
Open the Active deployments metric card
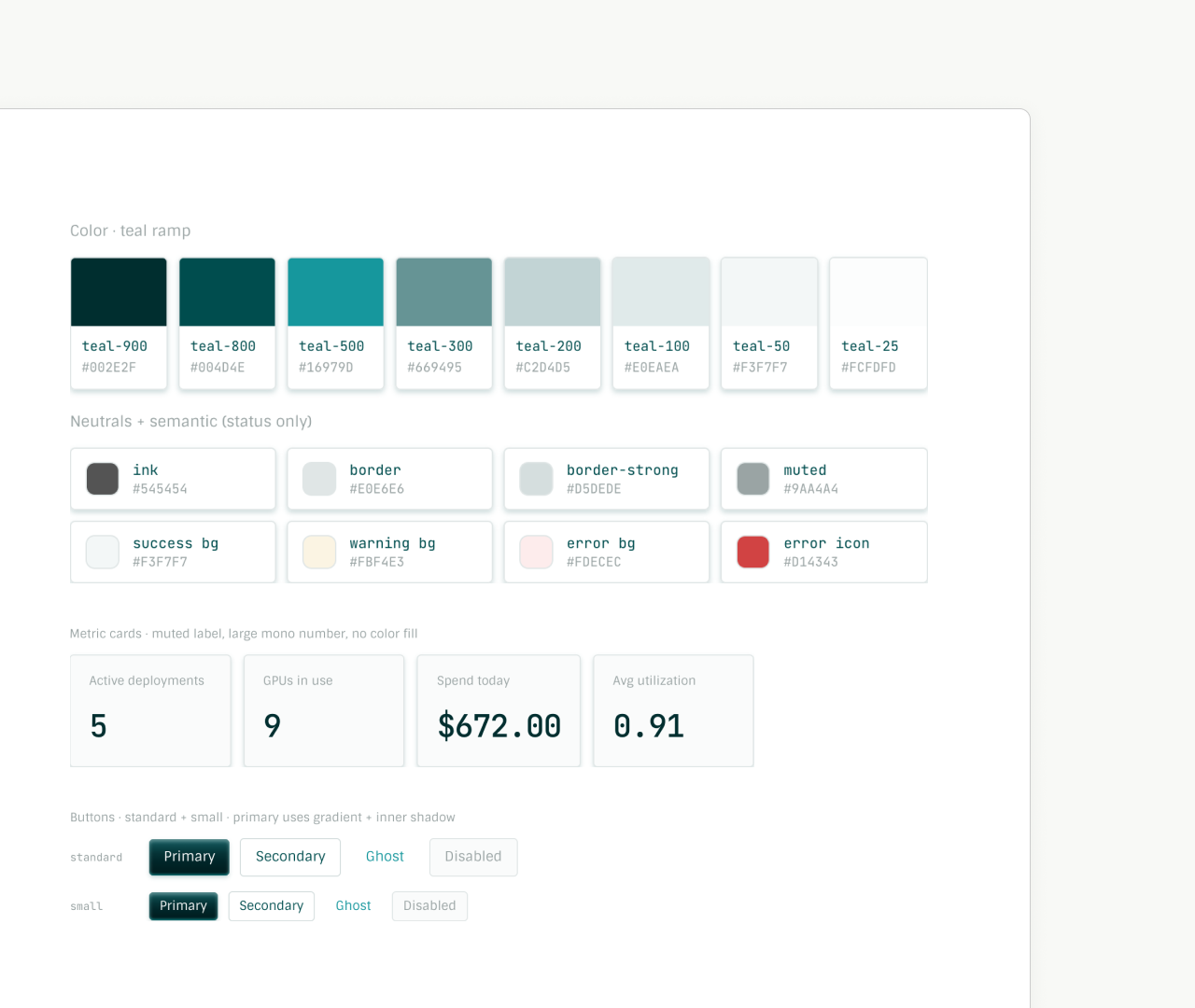tap(150, 711)
